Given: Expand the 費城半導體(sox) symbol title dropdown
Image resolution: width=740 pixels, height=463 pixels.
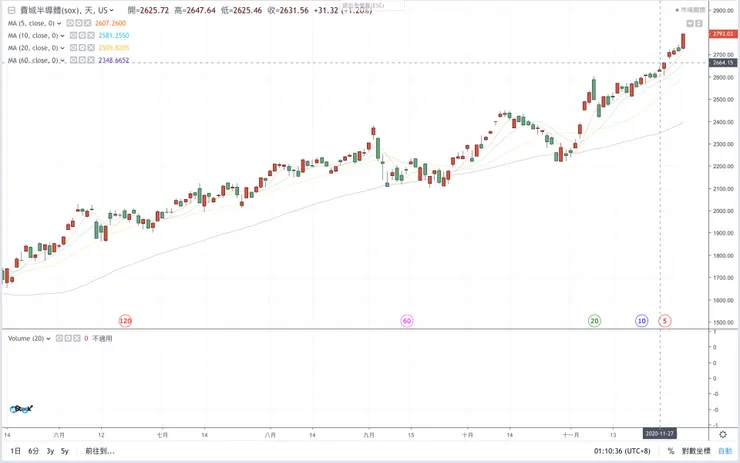Looking at the screenshot, I should coord(112,10).
